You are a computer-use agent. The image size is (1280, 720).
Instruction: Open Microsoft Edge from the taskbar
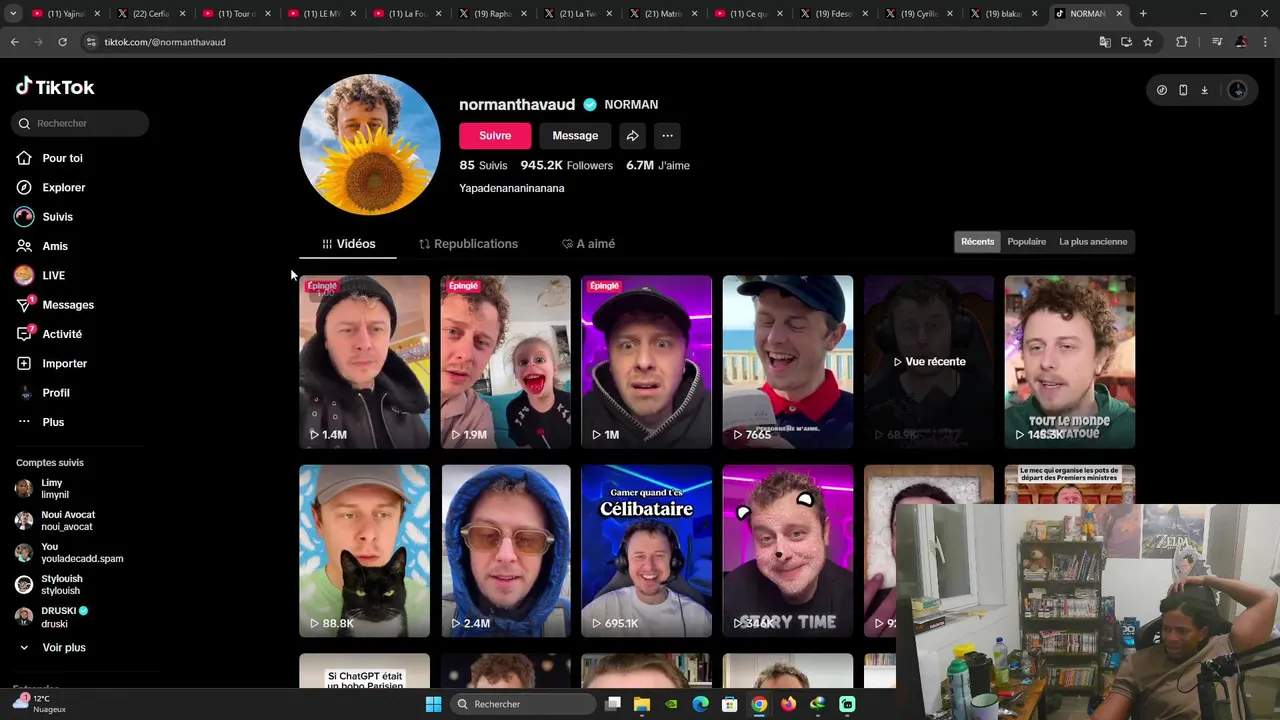pos(701,704)
